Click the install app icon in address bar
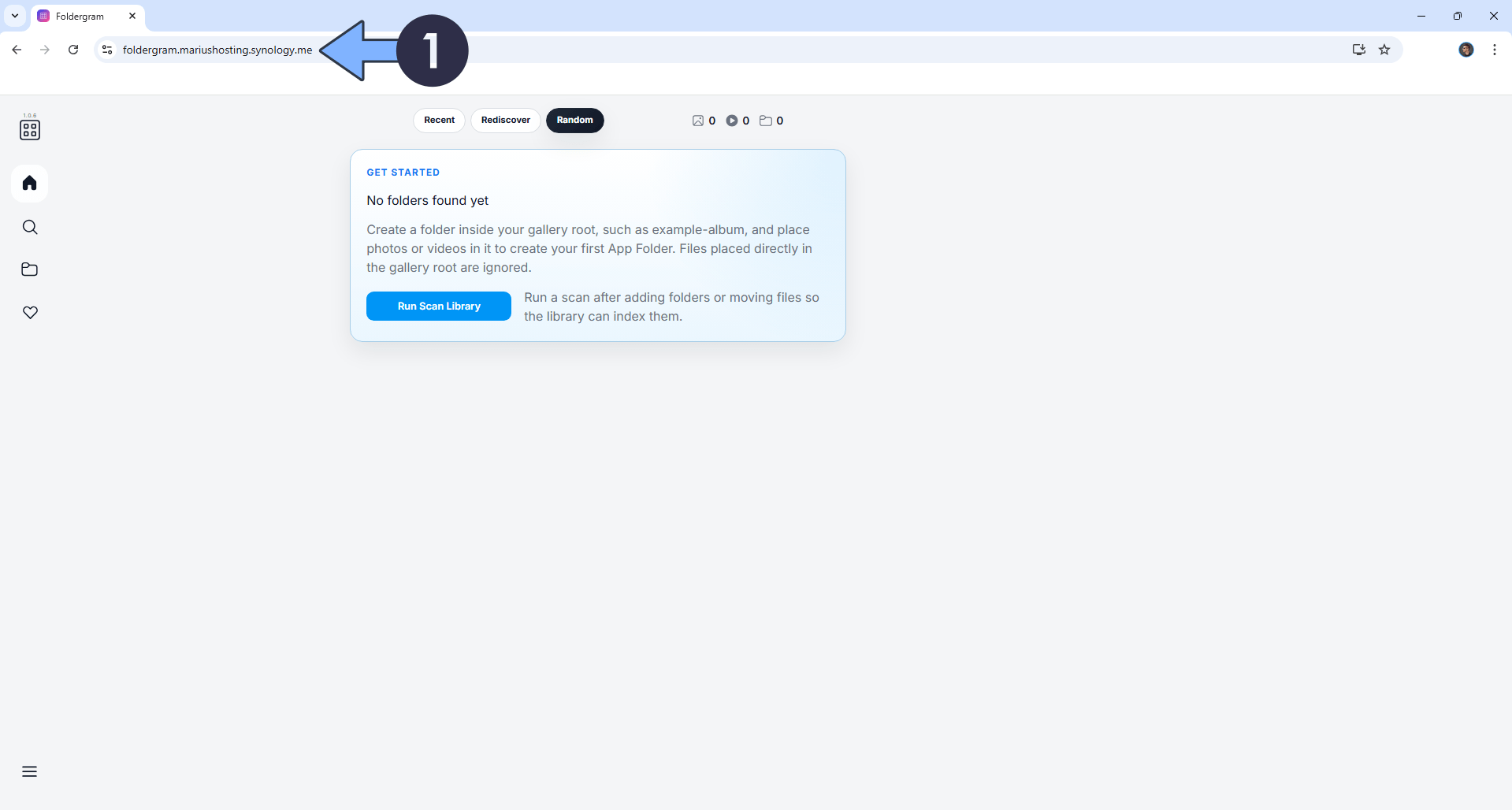This screenshot has width=1512, height=810. (1358, 49)
